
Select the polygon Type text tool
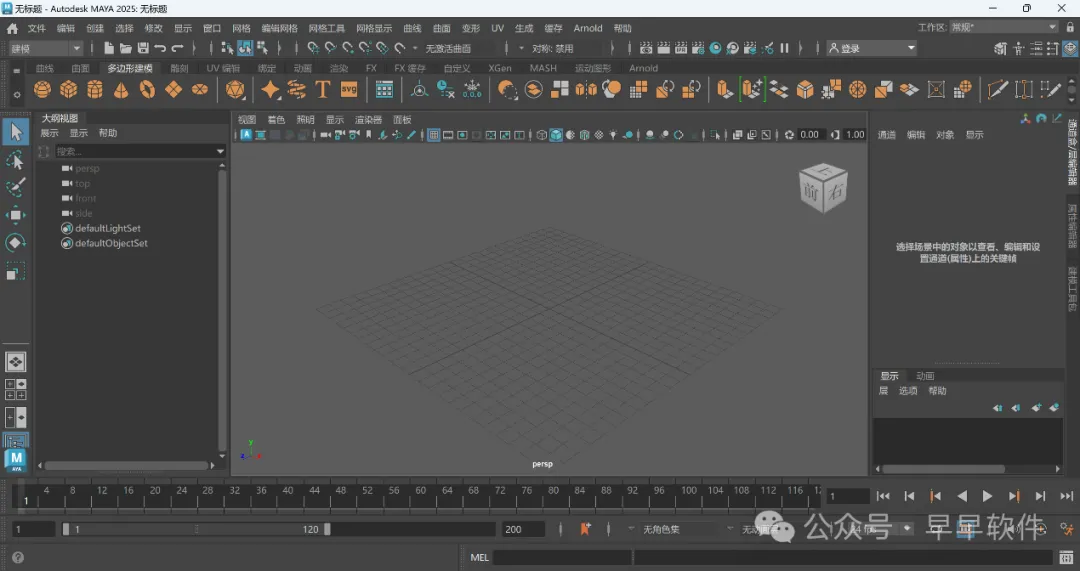pos(323,90)
